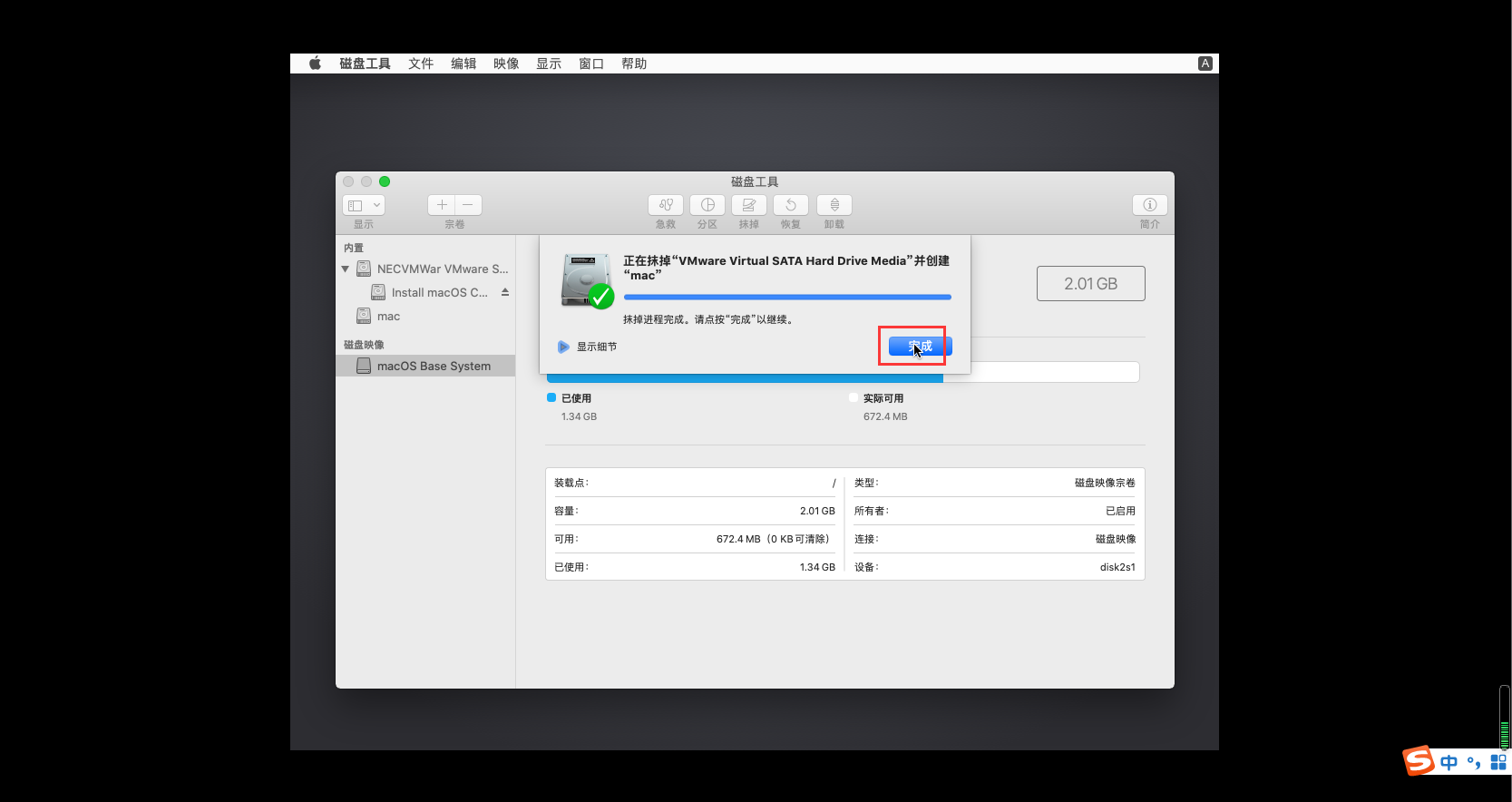1512x802 pixels.
Task: Click the 2.01 GB capacity box
Action: pos(1091,284)
